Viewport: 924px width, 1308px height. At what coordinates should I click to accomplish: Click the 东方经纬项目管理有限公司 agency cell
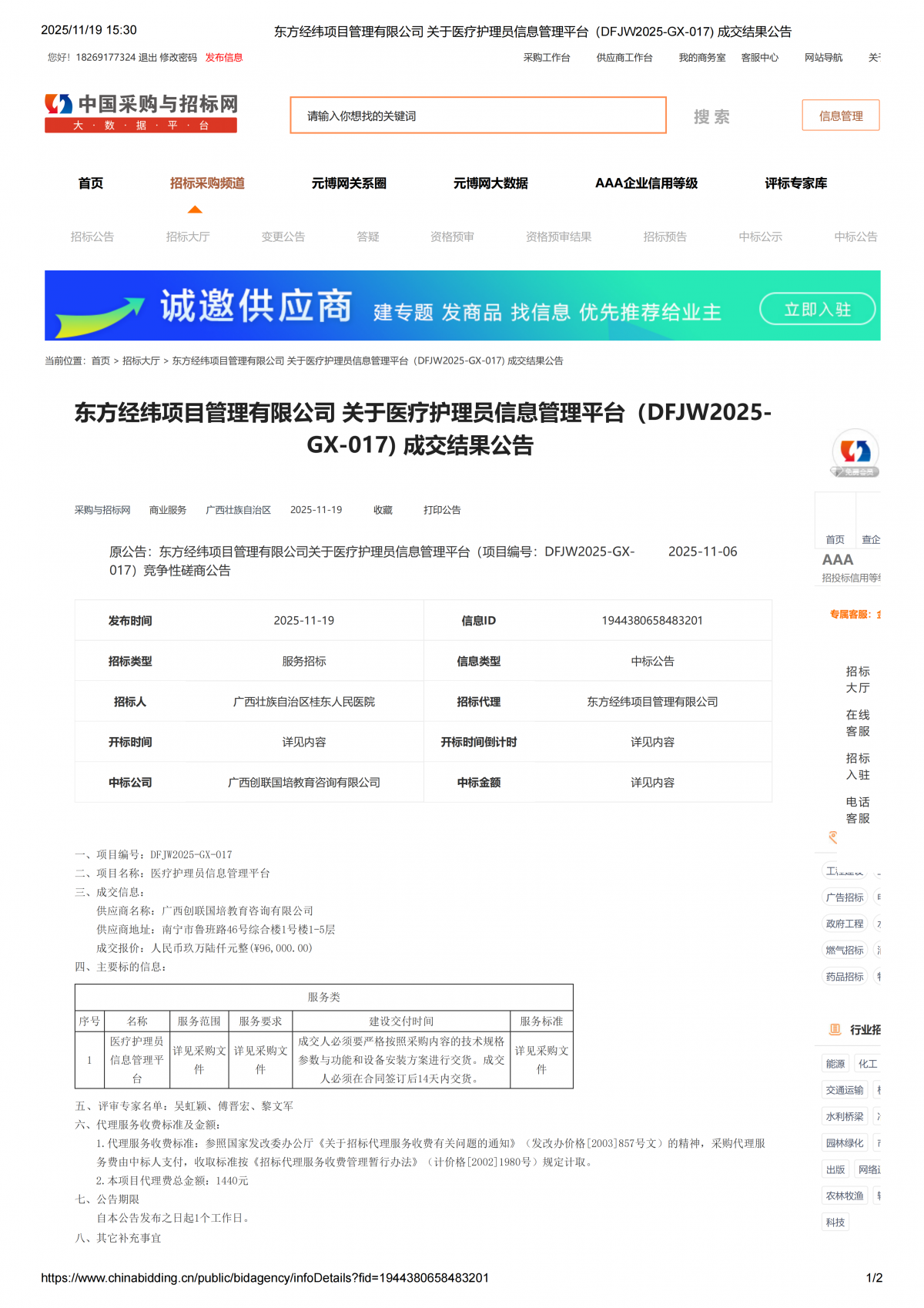point(652,702)
